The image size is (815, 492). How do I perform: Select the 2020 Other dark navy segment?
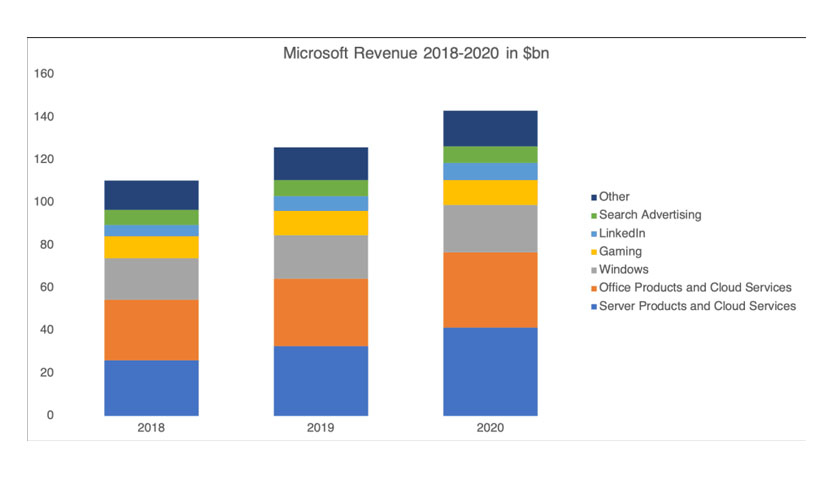490,128
